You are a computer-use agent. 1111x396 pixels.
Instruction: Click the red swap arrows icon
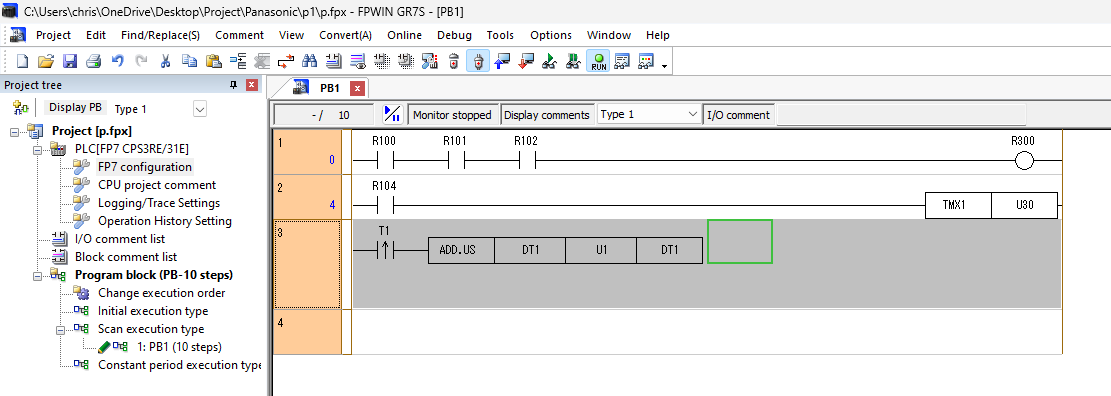point(286,62)
